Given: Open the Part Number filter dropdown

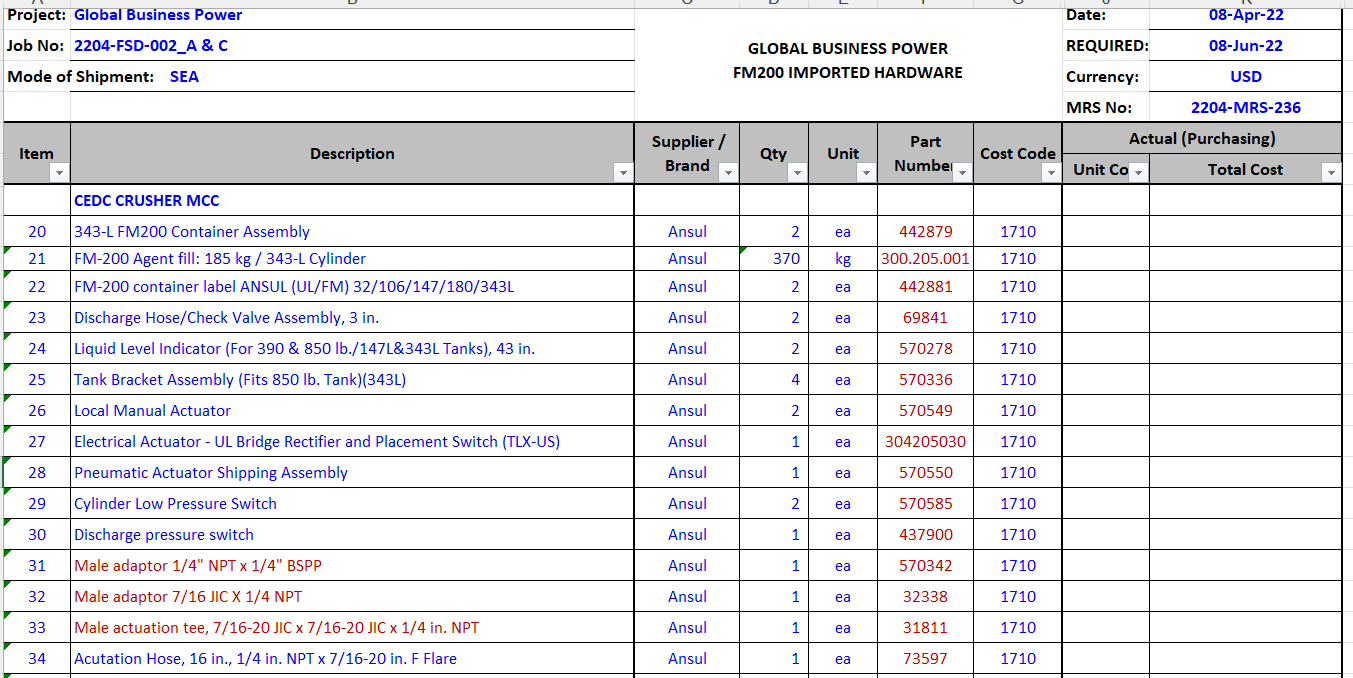Looking at the screenshot, I should coord(962,173).
